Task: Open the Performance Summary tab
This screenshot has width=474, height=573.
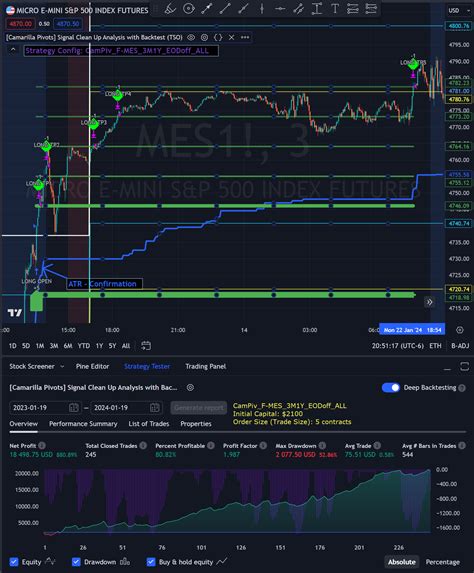Action: tap(83, 424)
